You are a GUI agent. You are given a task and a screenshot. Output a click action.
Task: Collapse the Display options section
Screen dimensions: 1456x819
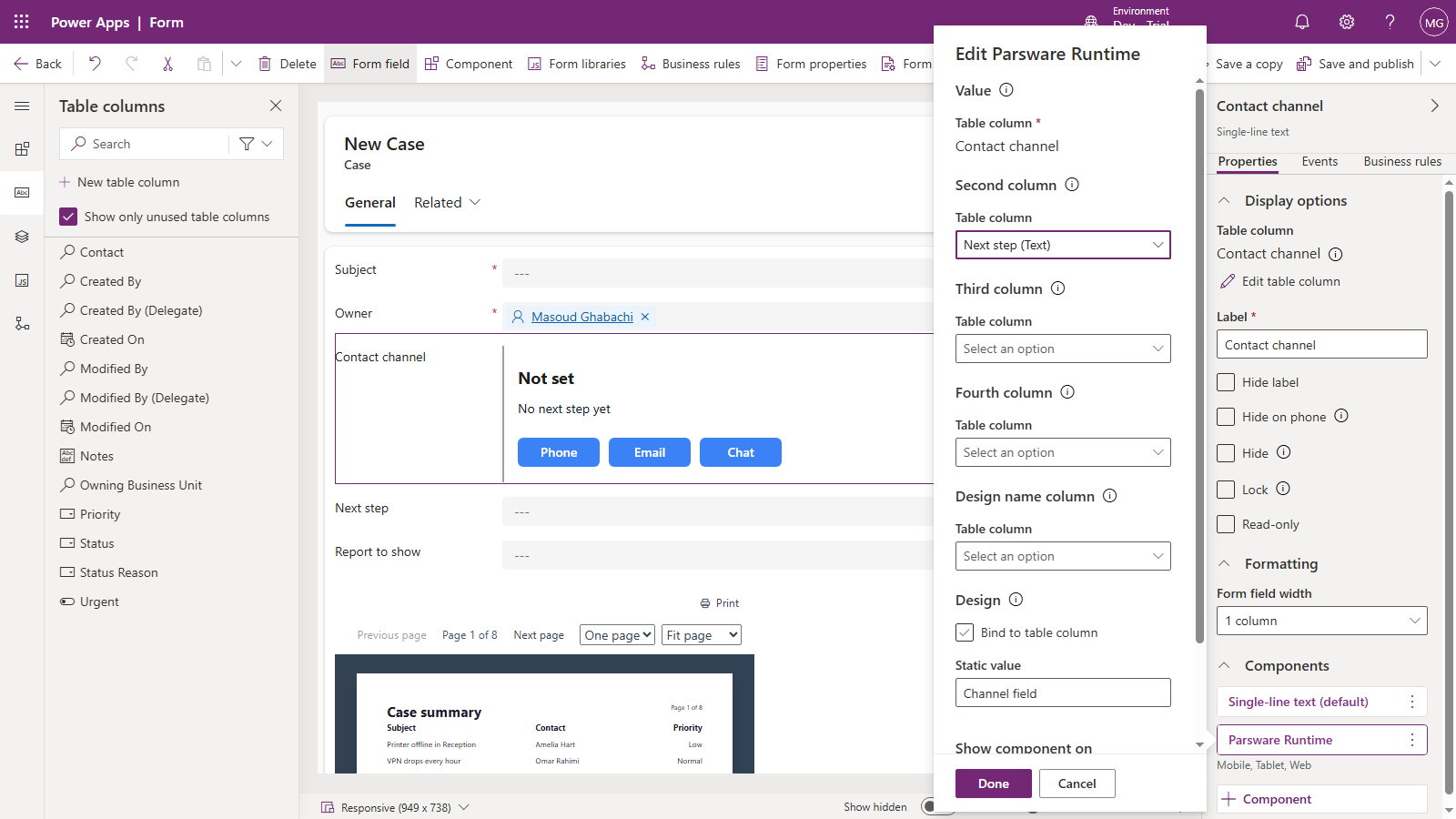point(1225,201)
